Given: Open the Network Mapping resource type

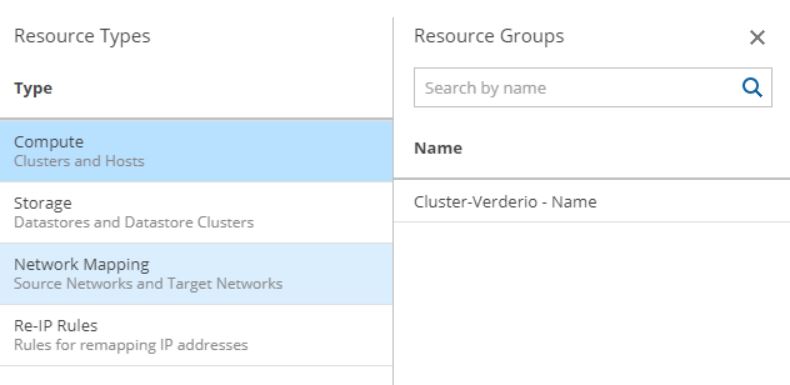Looking at the screenshot, I should (x=196, y=274).
